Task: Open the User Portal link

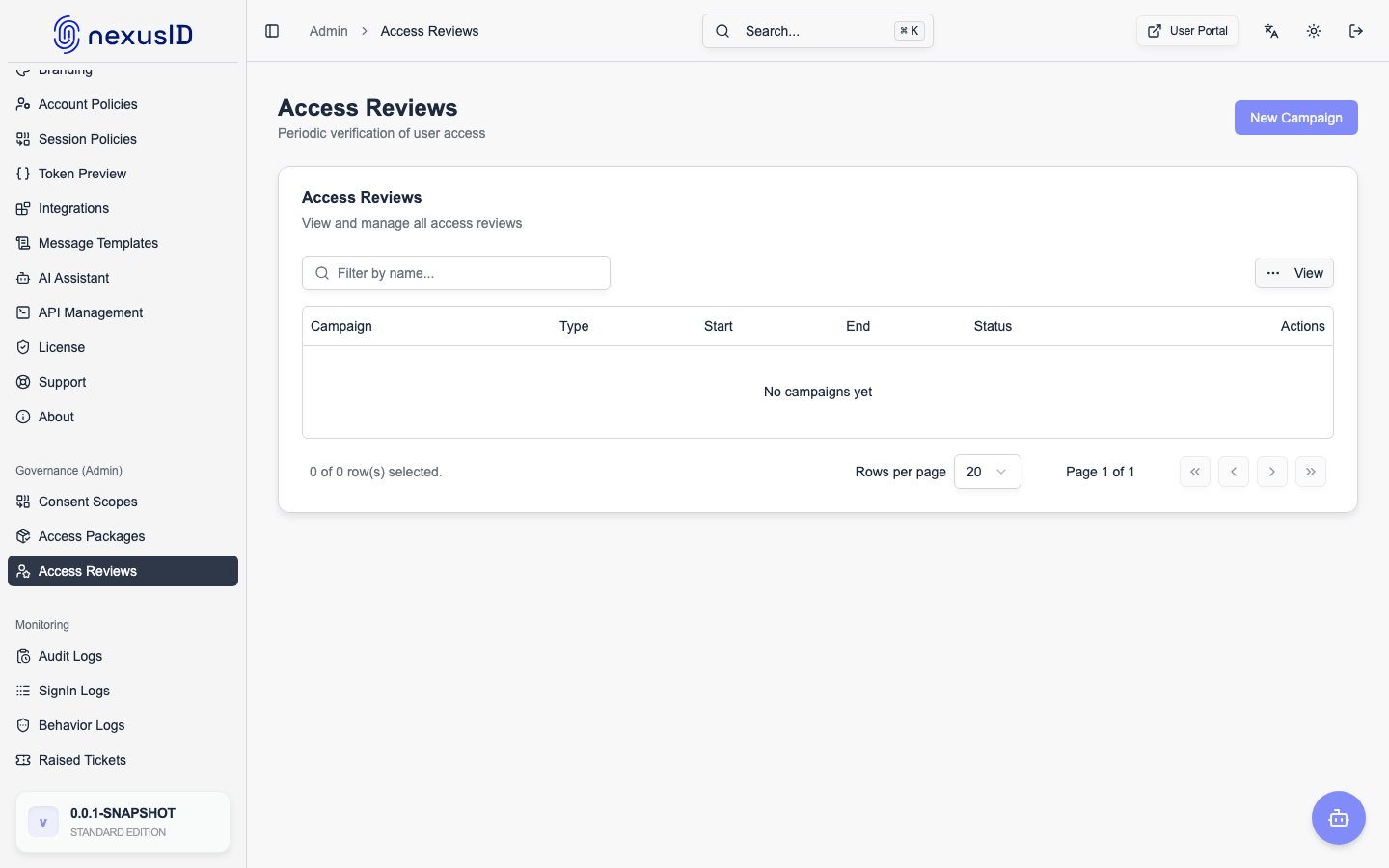Action: 1187,31
